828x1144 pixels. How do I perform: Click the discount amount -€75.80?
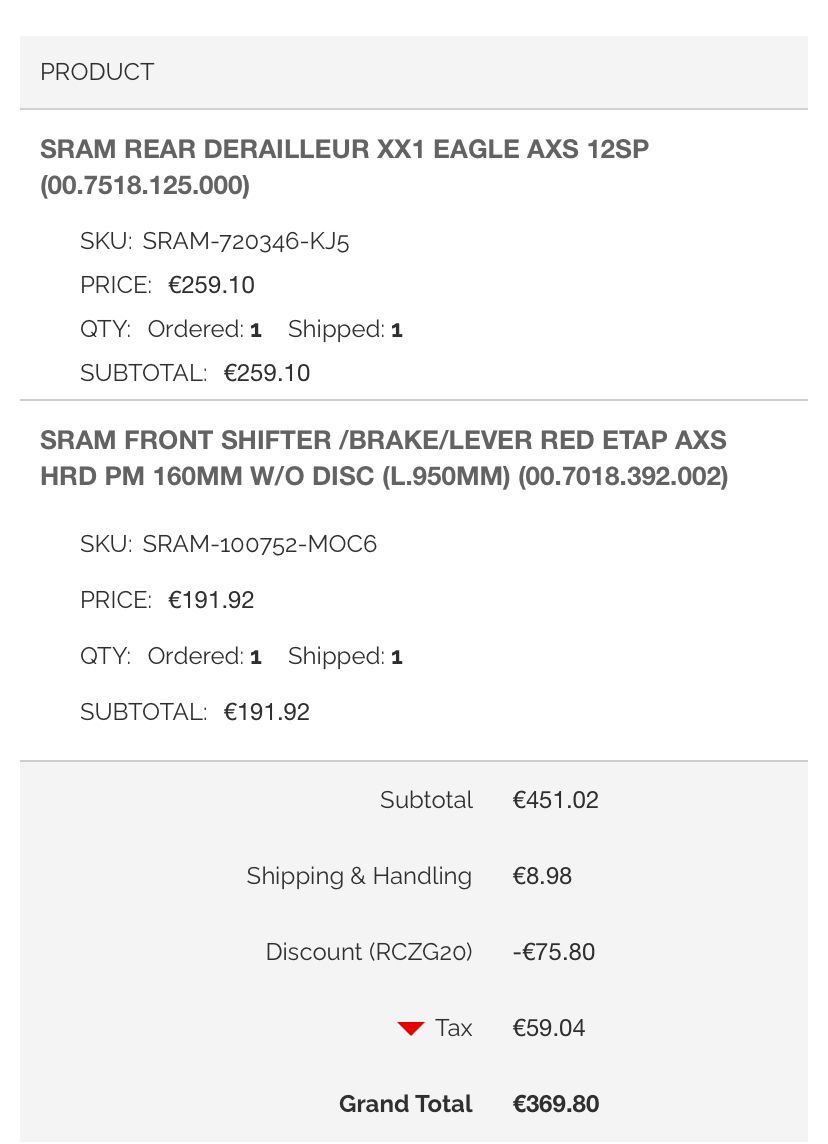tap(554, 953)
